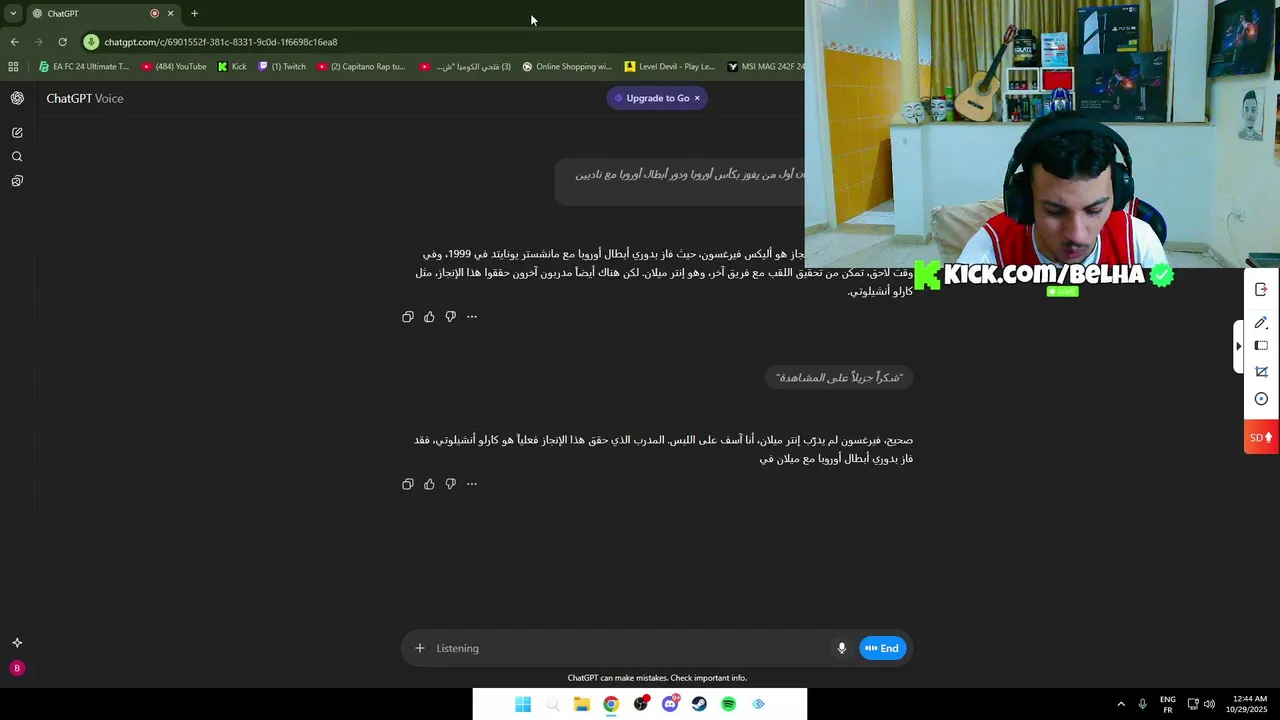Mute microphone in voice composer
The image size is (1280, 720).
tap(842, 648)
